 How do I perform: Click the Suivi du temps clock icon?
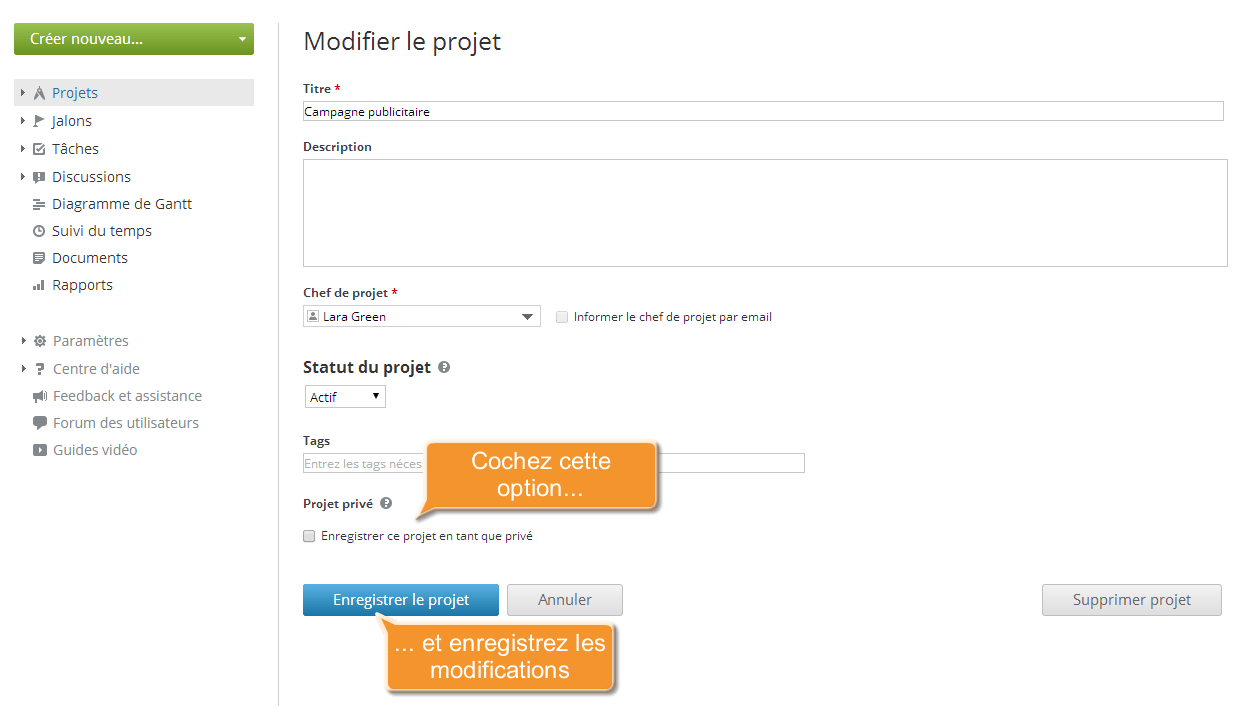click(x=39, y=231)
